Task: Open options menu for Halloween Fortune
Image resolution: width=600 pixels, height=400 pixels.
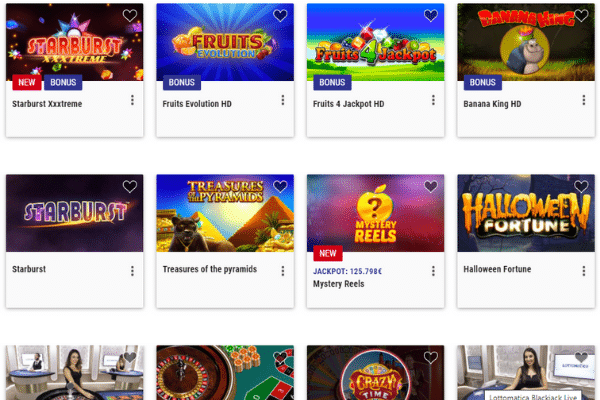Action: click(x=584, y=271)
